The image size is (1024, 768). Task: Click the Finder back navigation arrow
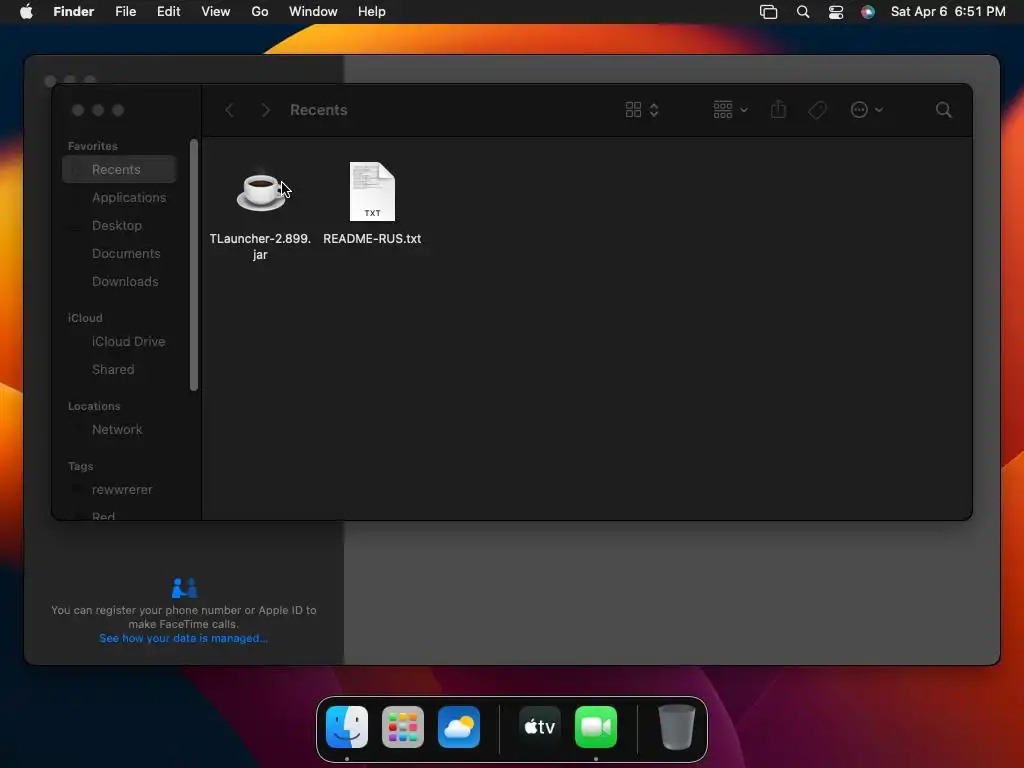229,110
